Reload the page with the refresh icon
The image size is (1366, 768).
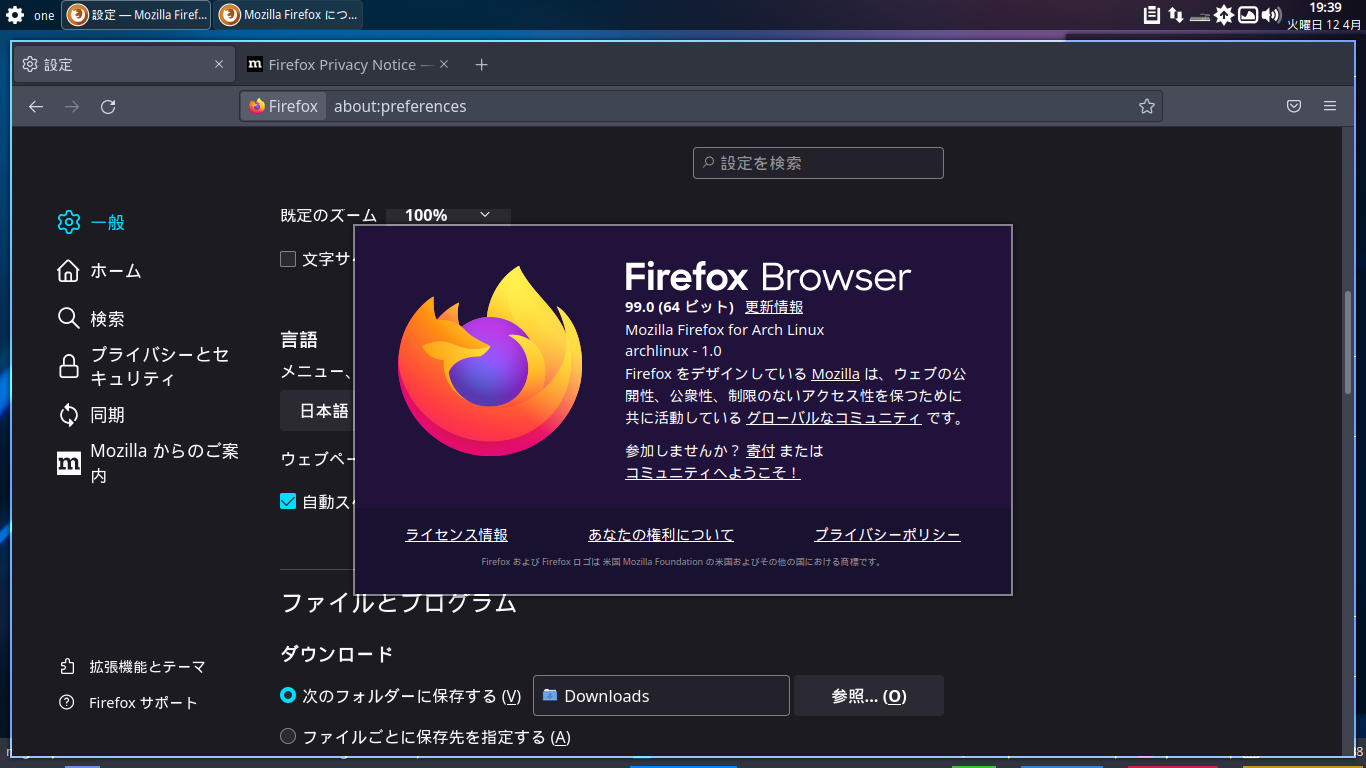tap(108, 106)
